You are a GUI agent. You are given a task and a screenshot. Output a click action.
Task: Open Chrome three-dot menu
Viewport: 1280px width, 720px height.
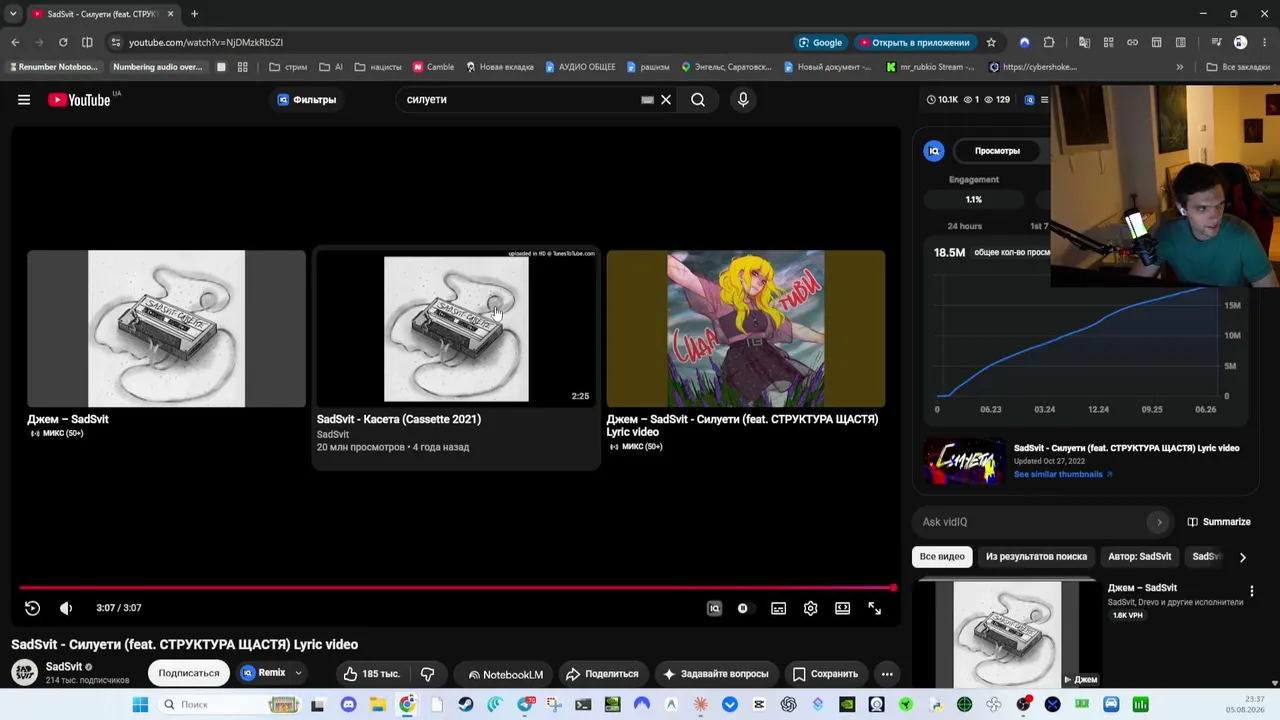pos(1264,42)
